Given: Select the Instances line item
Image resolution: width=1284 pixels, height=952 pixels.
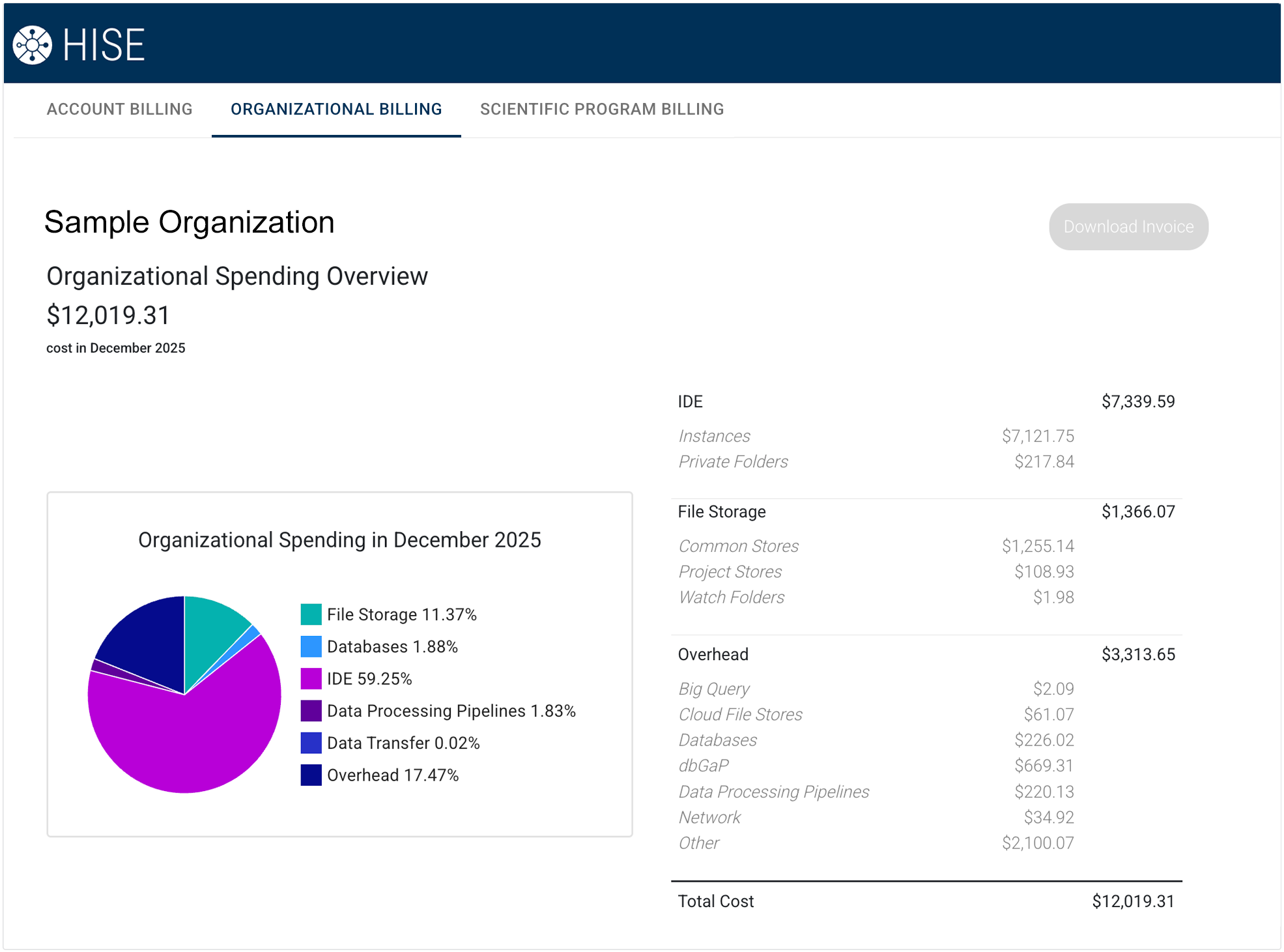Looking at the screenshot, I should pyautogui.click(x=714, y=436).
